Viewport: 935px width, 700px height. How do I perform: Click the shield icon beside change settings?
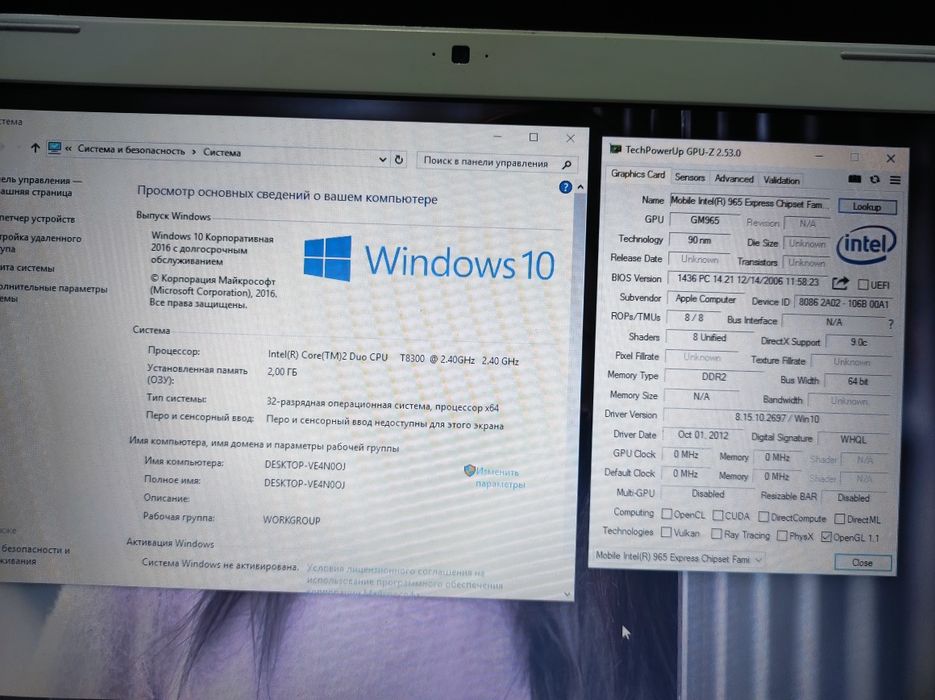coord(469,470)
